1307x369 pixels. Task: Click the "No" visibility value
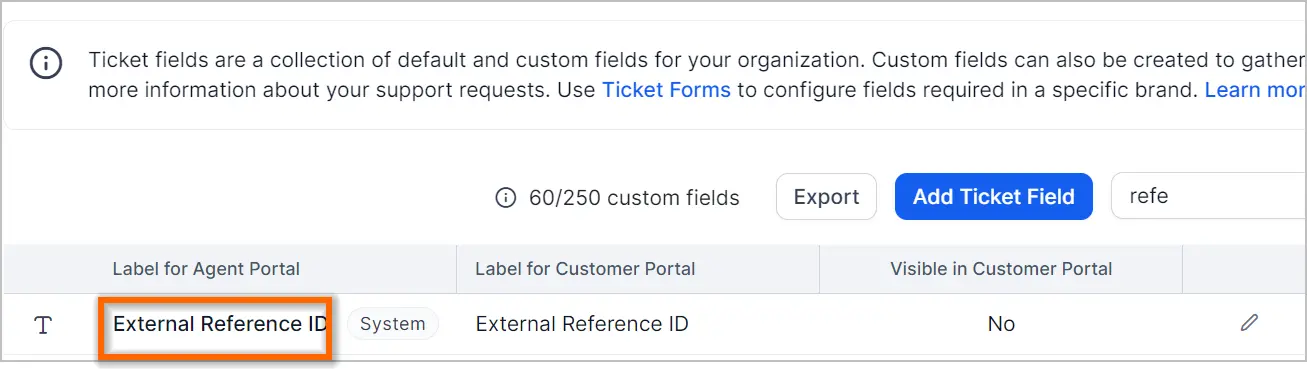pyautogui.click(x=1001, y=324)
